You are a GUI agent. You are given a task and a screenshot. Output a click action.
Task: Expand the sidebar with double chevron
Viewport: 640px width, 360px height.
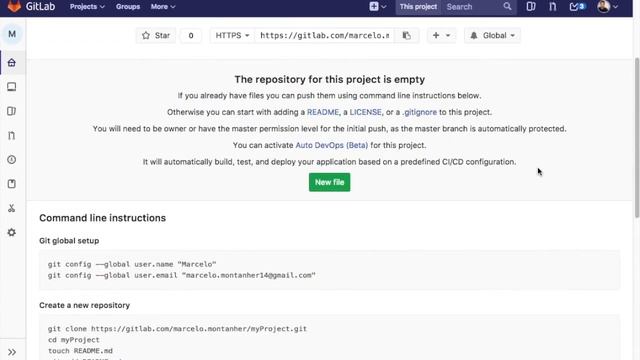click(x=12, y=352)
